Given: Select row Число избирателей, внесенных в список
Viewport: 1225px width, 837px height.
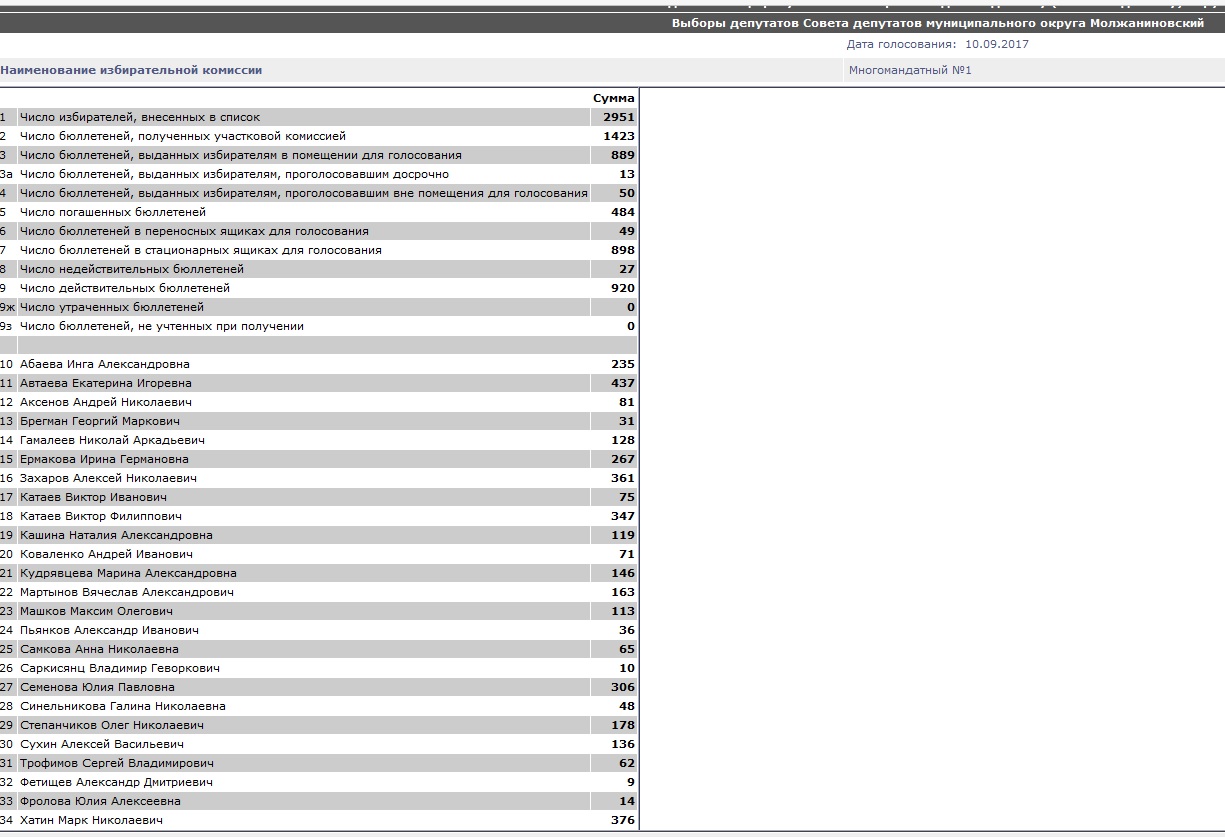Looking at the screenshot, I should coord(140,117).
